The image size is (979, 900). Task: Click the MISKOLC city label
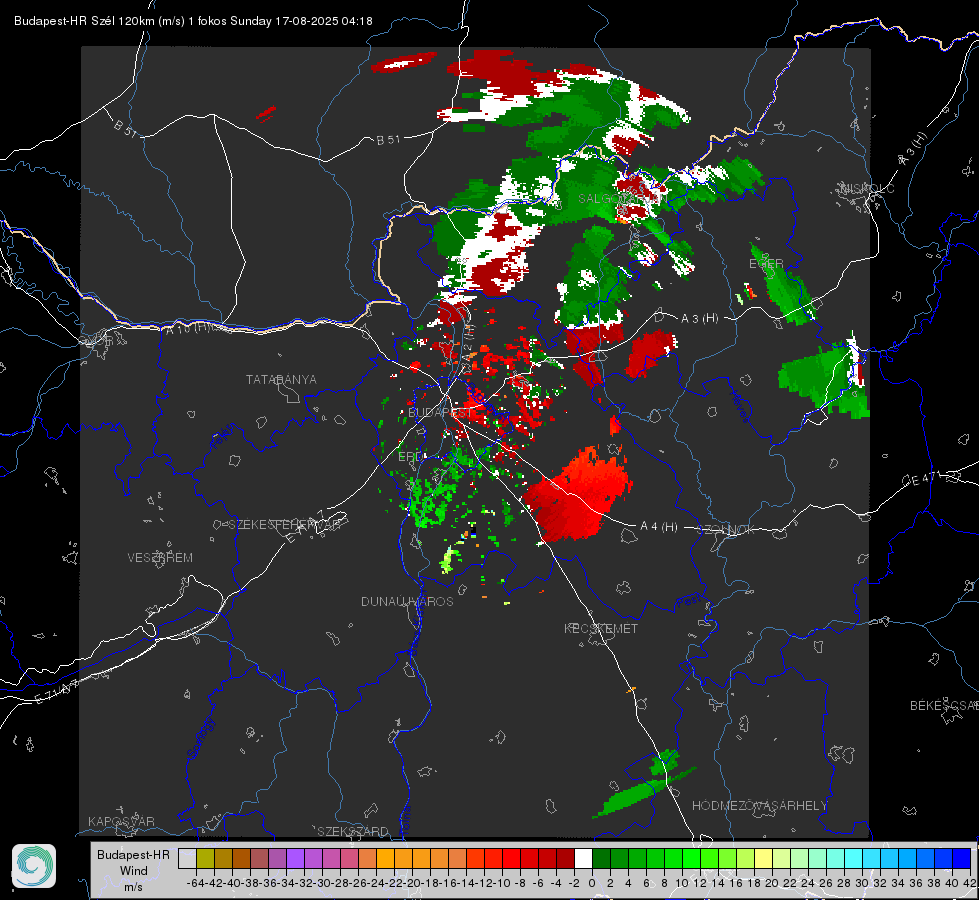pos(867,188)
